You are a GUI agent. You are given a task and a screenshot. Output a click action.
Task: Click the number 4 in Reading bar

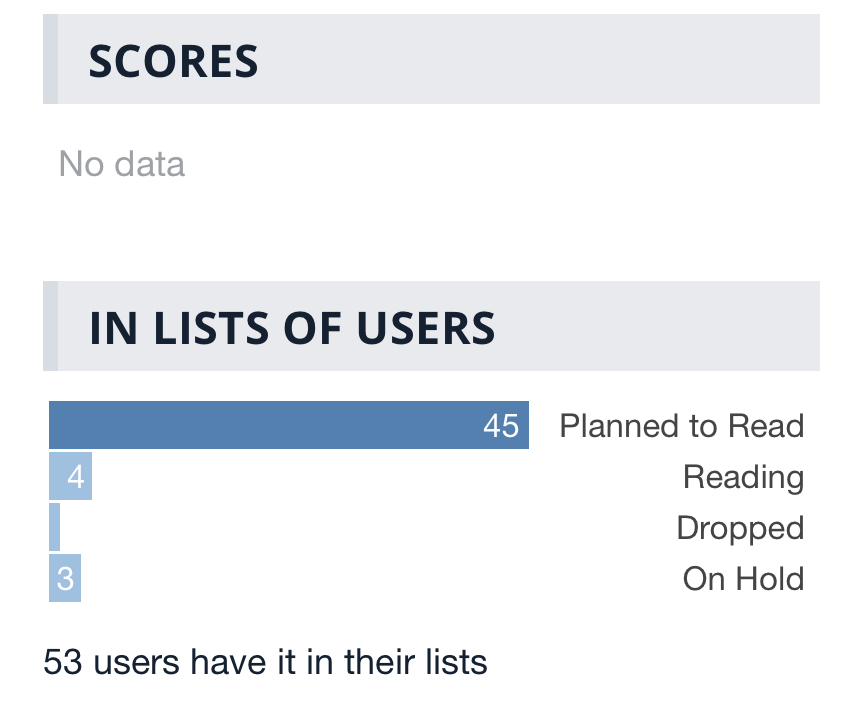(76, 477)
